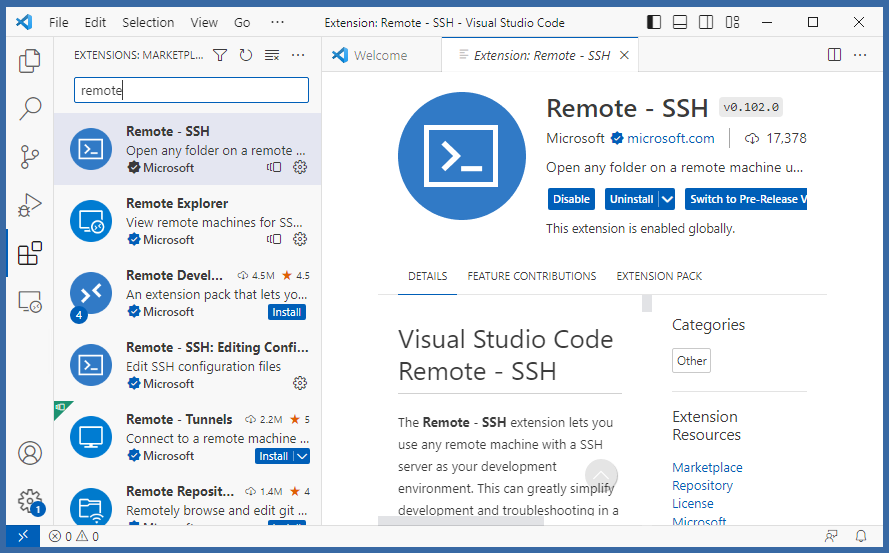
Task: Refresh the extensions list
Action: (246, 56)
